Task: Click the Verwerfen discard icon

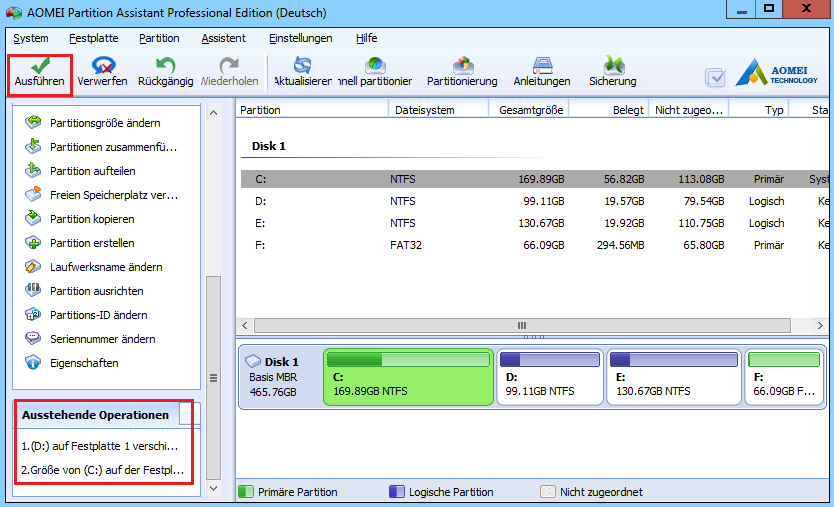Action: [x=103, y=65]
